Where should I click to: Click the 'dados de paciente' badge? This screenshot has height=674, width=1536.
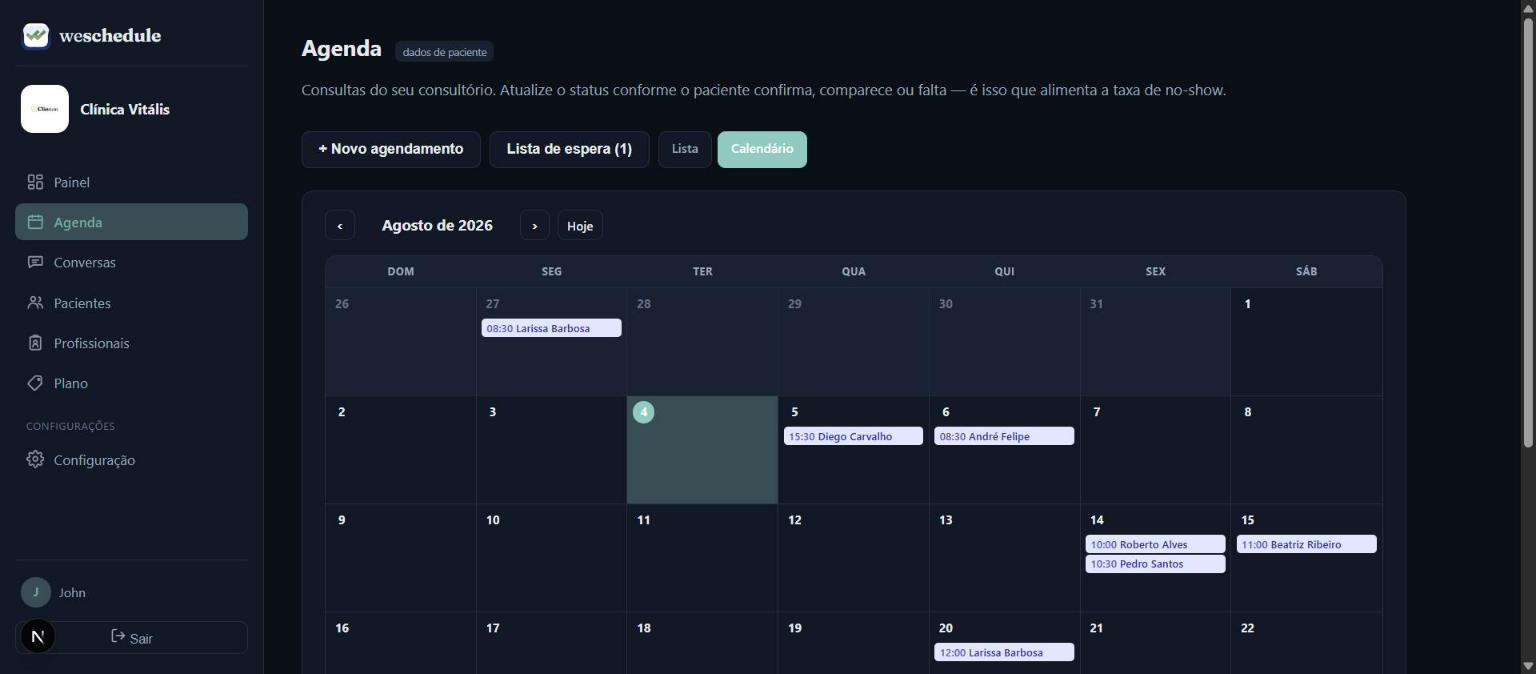click(x=444, y=52)
